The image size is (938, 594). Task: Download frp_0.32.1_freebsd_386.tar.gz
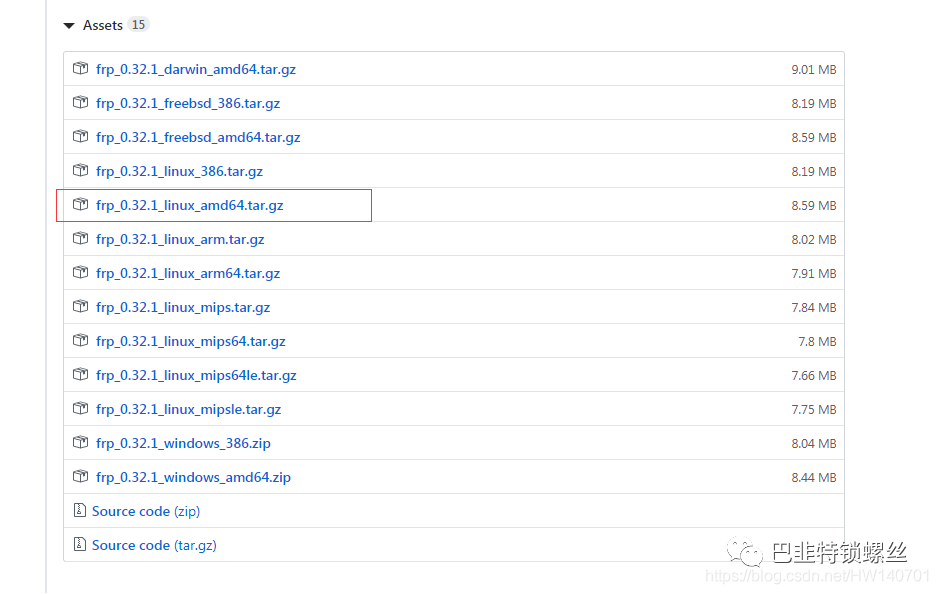pyautogui.click(x=188, y=103)
